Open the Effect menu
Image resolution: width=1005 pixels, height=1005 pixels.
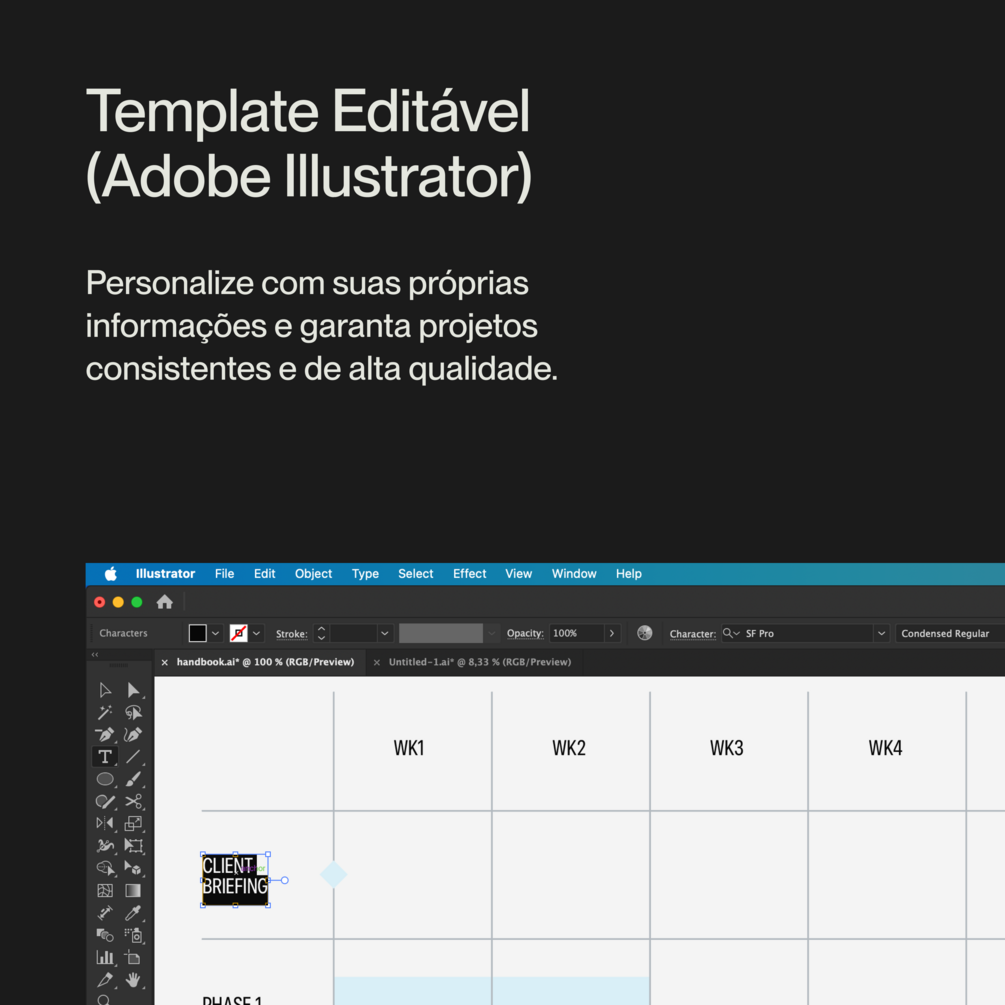coord(470,574)
